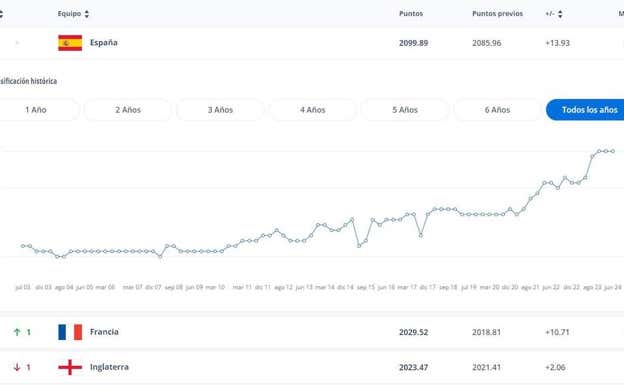Image resolution: width=624 pixels, height=385 pixels.
Task: Click the Puntos previos column header
Action: pos(497,14)
